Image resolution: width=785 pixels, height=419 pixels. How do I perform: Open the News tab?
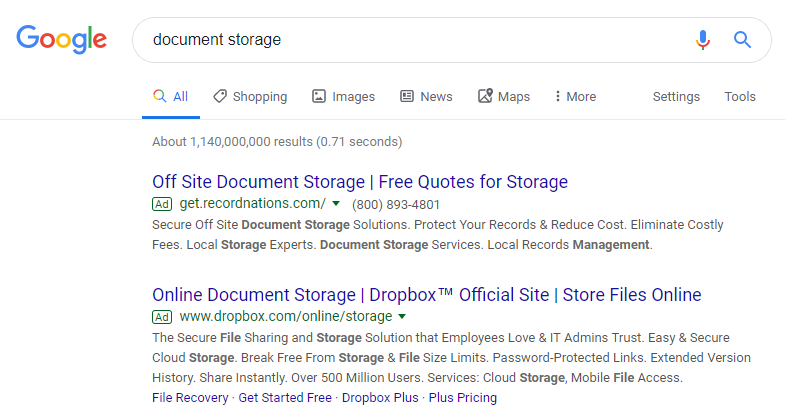[x=426, y=97]
